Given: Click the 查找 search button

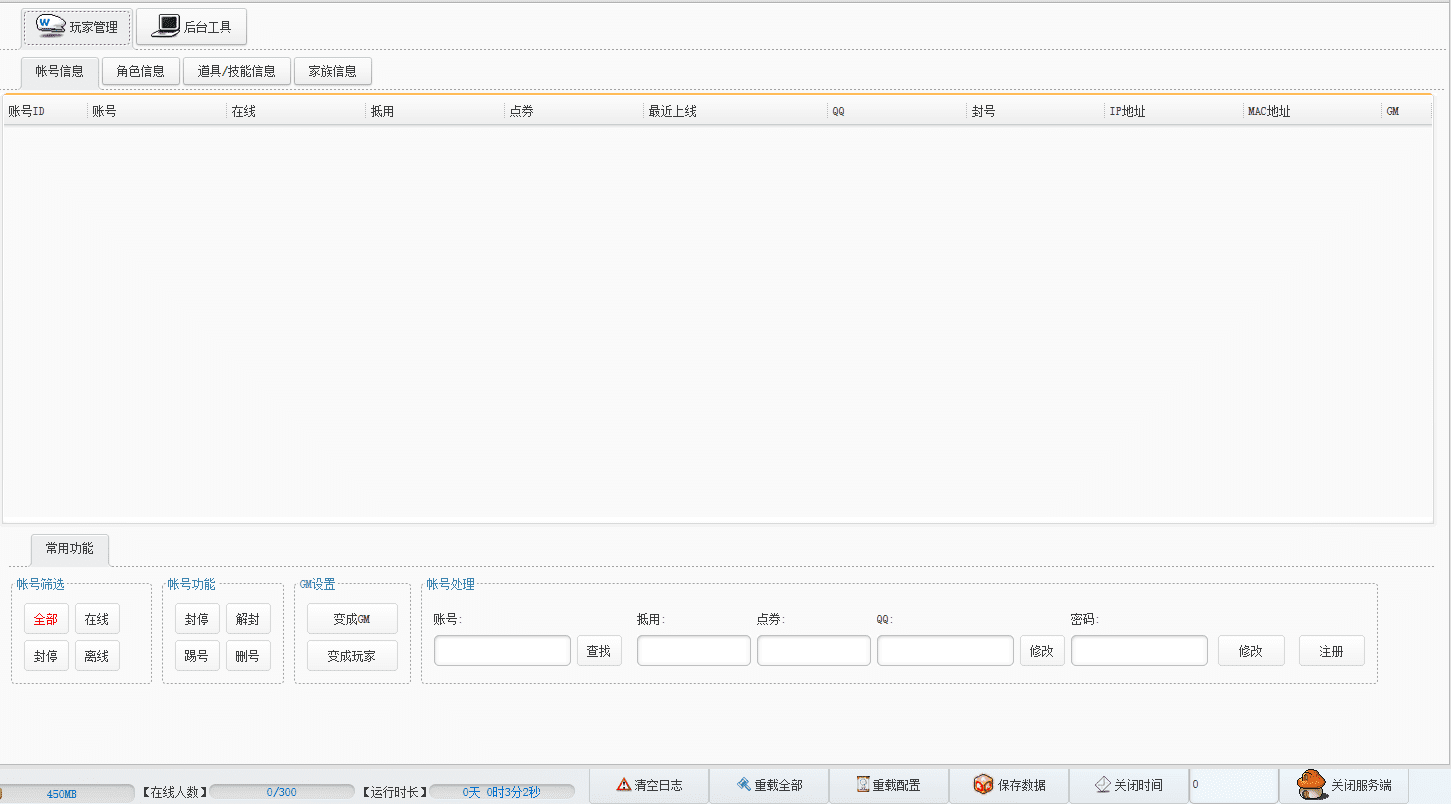Looking at the screenshot, I should tap(598, 651).
